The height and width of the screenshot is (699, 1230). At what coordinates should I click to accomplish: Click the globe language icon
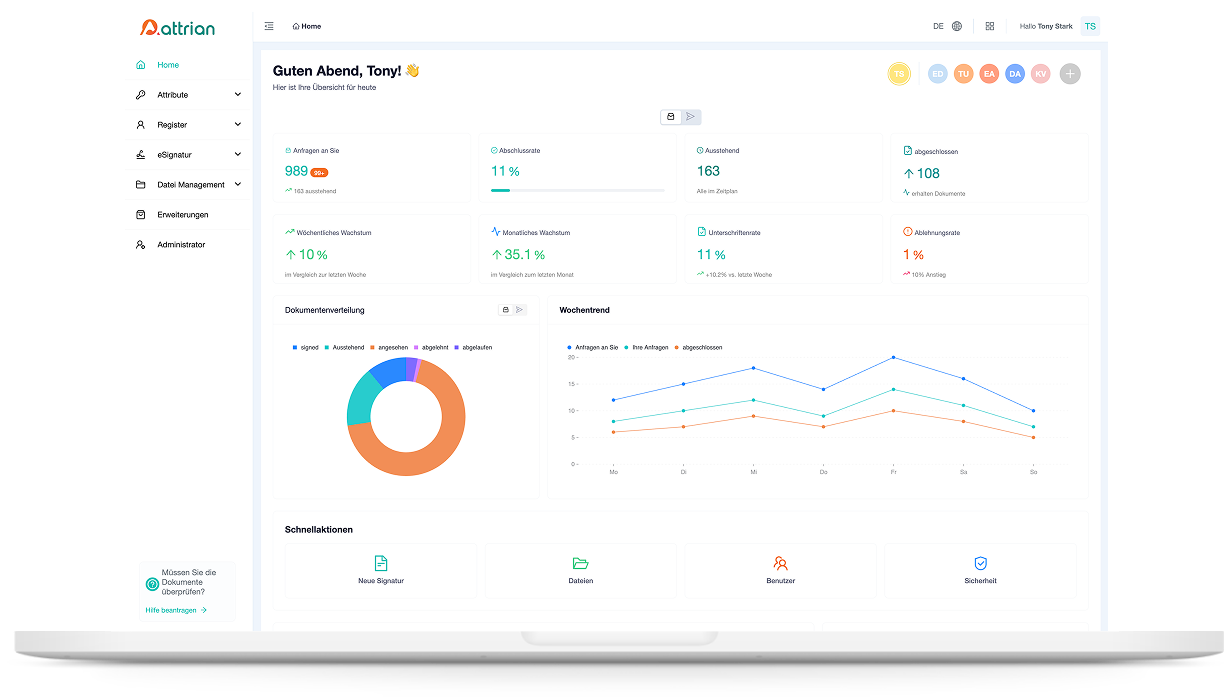point(957,26)
